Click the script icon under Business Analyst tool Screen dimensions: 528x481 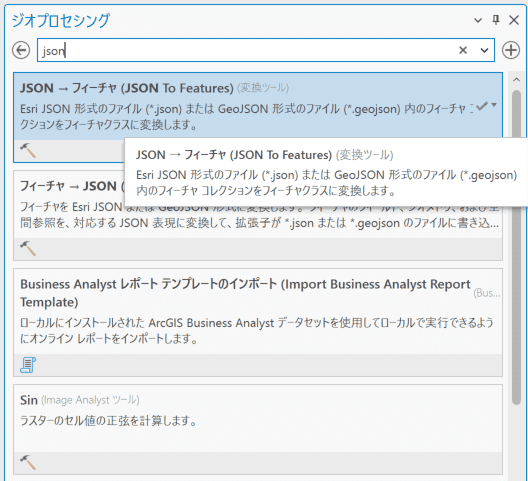(x=28, y=365)
